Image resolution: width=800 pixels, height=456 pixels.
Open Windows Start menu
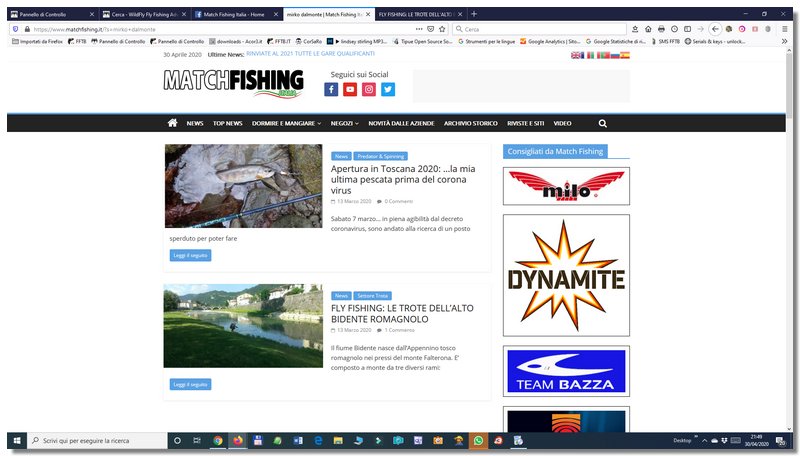click(17, 440)
